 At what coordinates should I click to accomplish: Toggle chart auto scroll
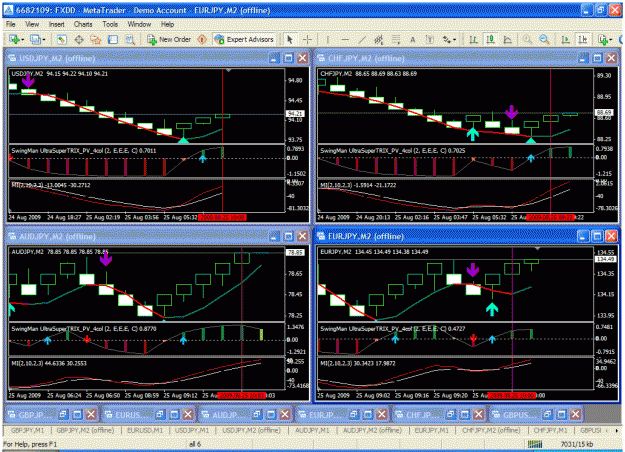point(565,39)
